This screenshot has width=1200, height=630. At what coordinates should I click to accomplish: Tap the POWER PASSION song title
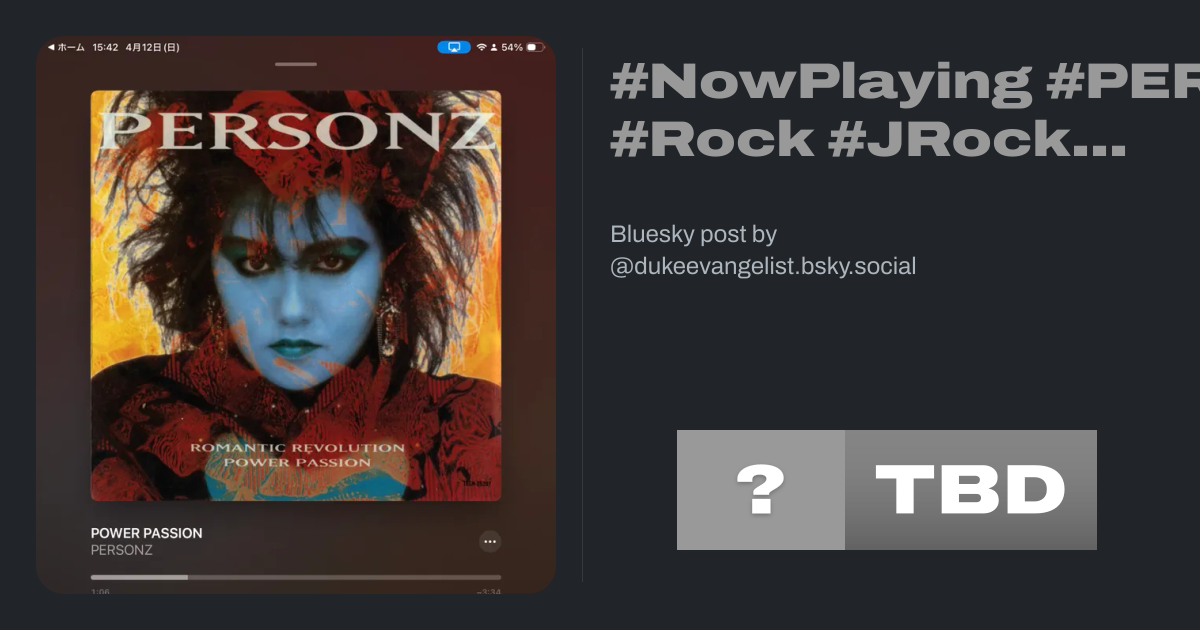(x=147, y=533)
